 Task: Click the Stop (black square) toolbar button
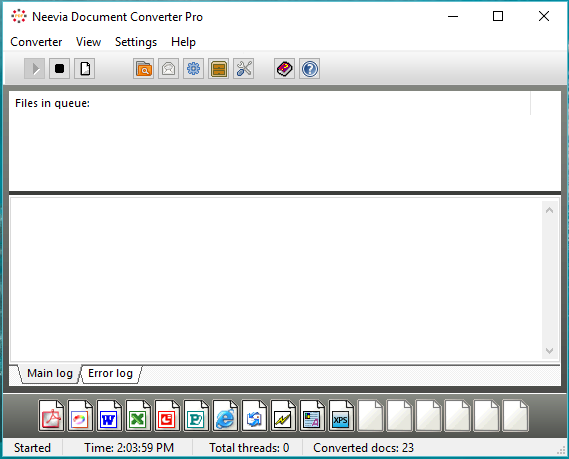(60, 69)
